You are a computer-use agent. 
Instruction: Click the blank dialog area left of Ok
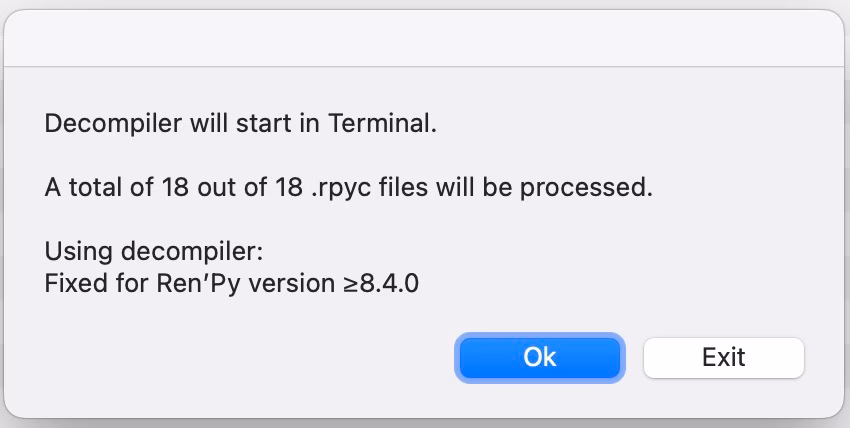(250, 357)
